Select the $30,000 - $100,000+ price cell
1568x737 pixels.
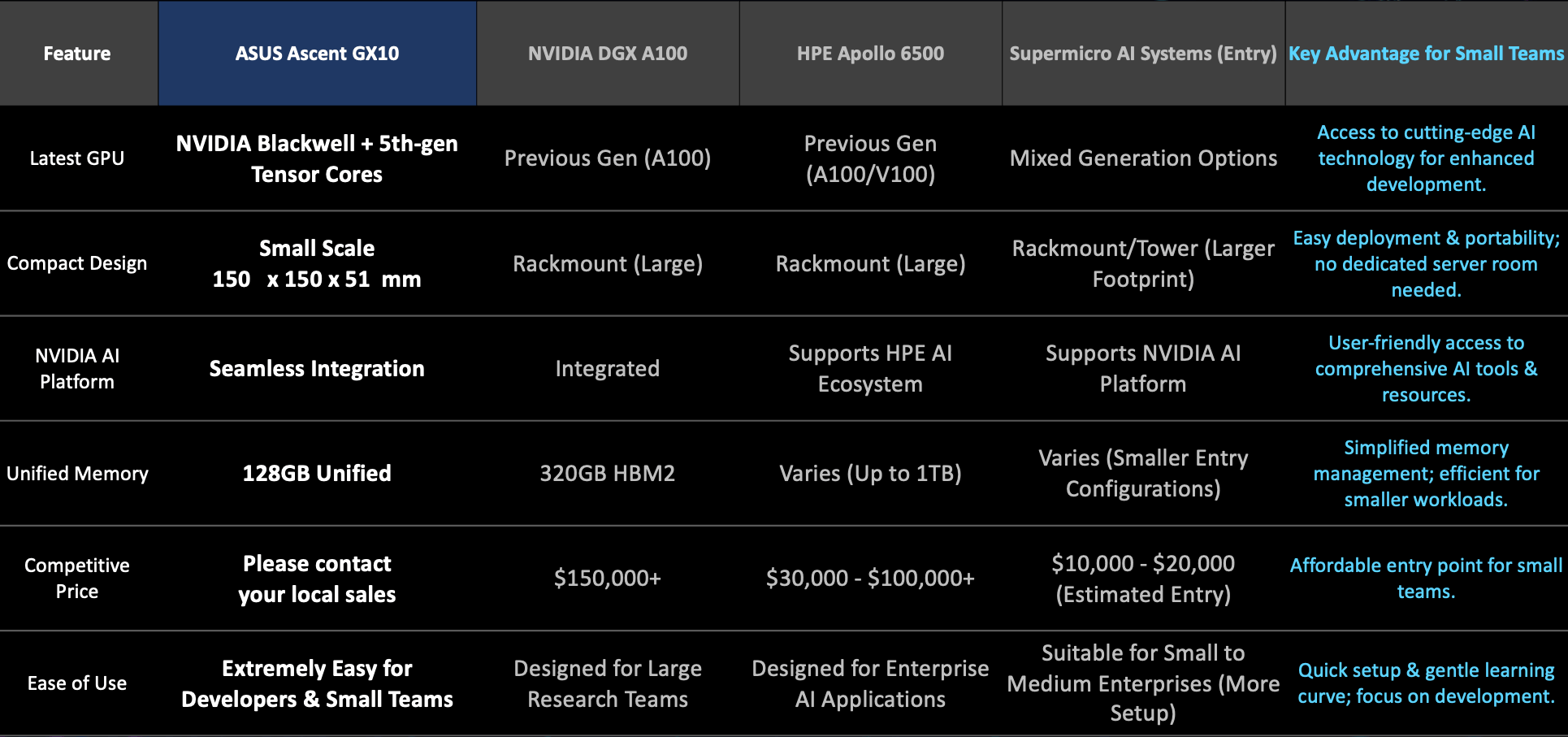[x=870, y=579]
